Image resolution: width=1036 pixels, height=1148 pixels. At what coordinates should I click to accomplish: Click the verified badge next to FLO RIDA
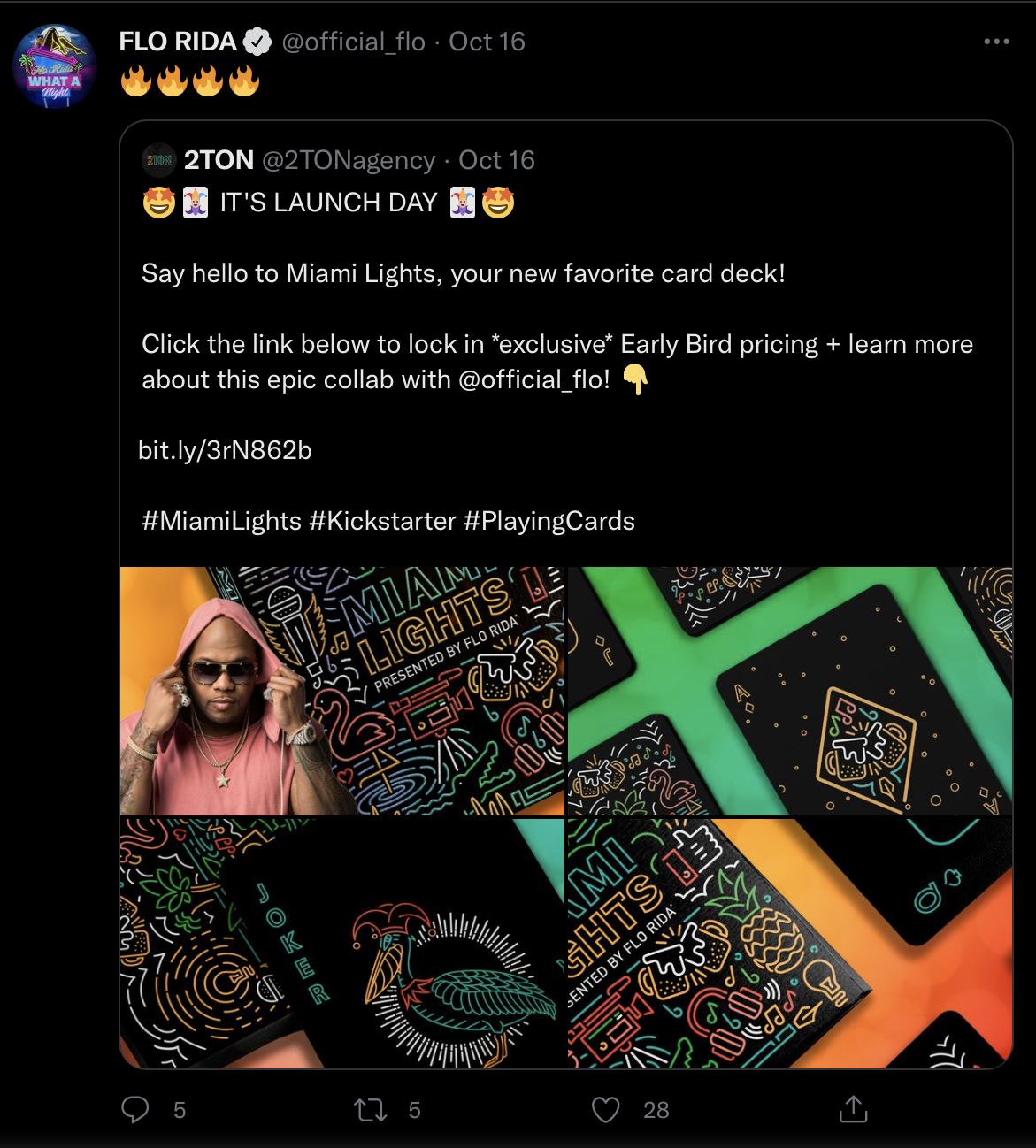pyautogui.click(x=257, y=42)
